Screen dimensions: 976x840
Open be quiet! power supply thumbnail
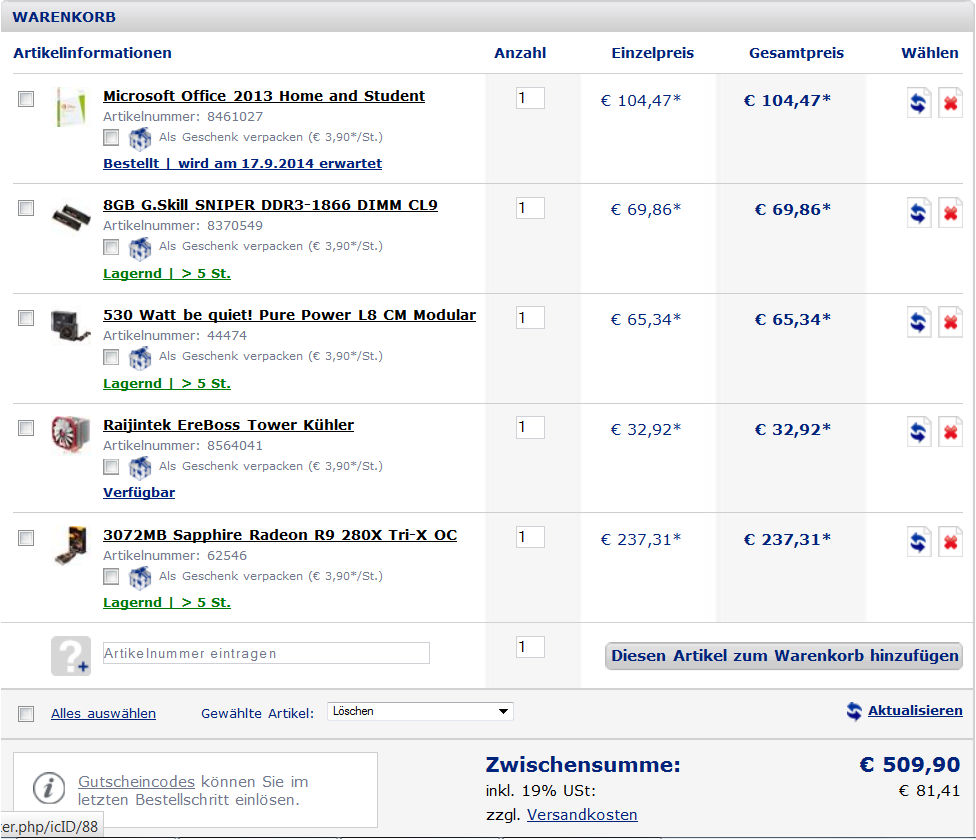[71, 326]
